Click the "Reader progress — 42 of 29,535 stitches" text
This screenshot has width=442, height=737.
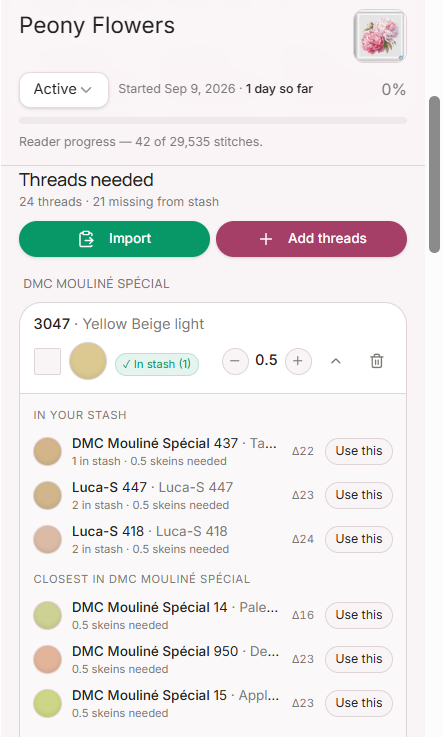141,142
